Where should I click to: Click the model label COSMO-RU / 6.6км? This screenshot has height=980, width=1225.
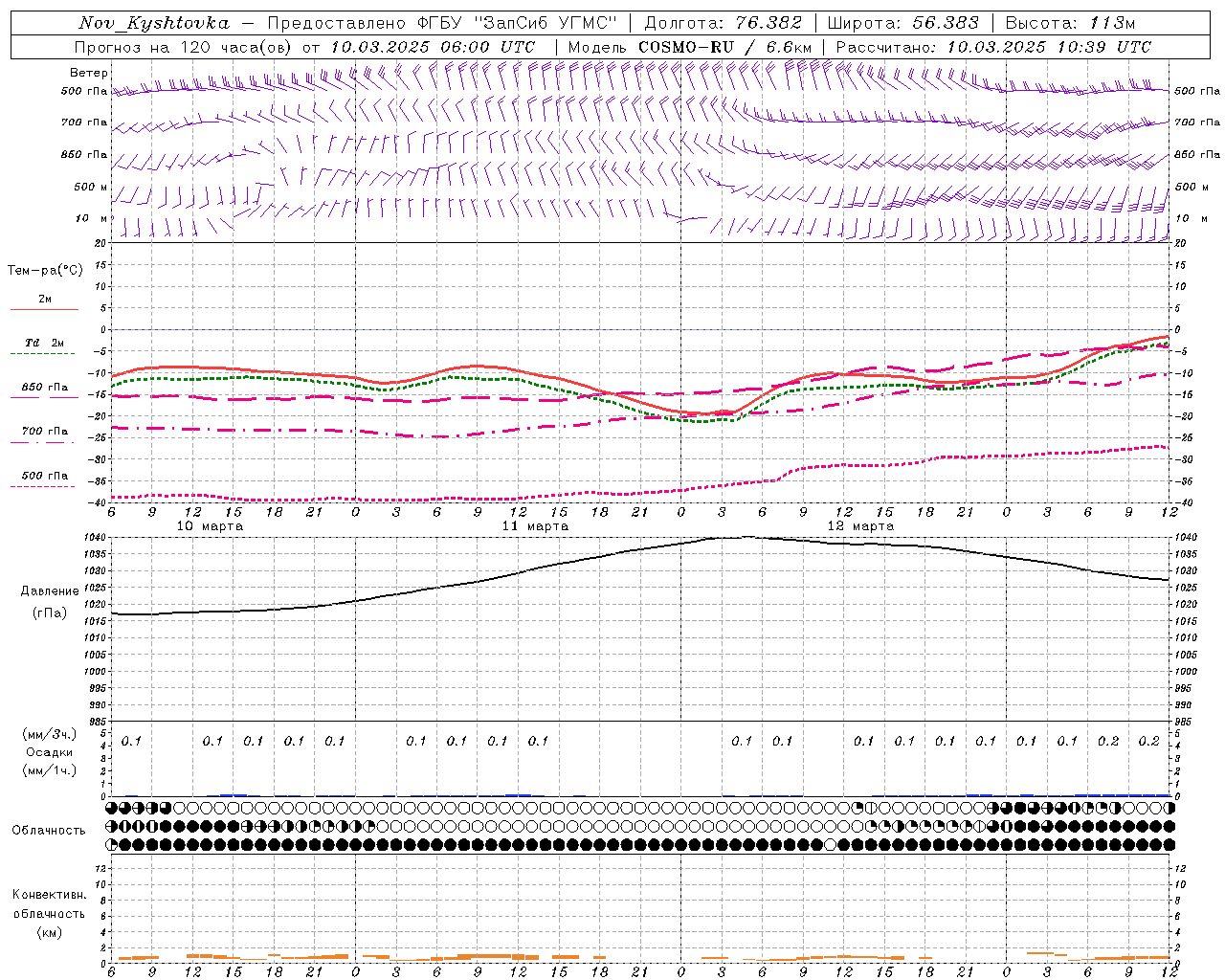point(724,47)
